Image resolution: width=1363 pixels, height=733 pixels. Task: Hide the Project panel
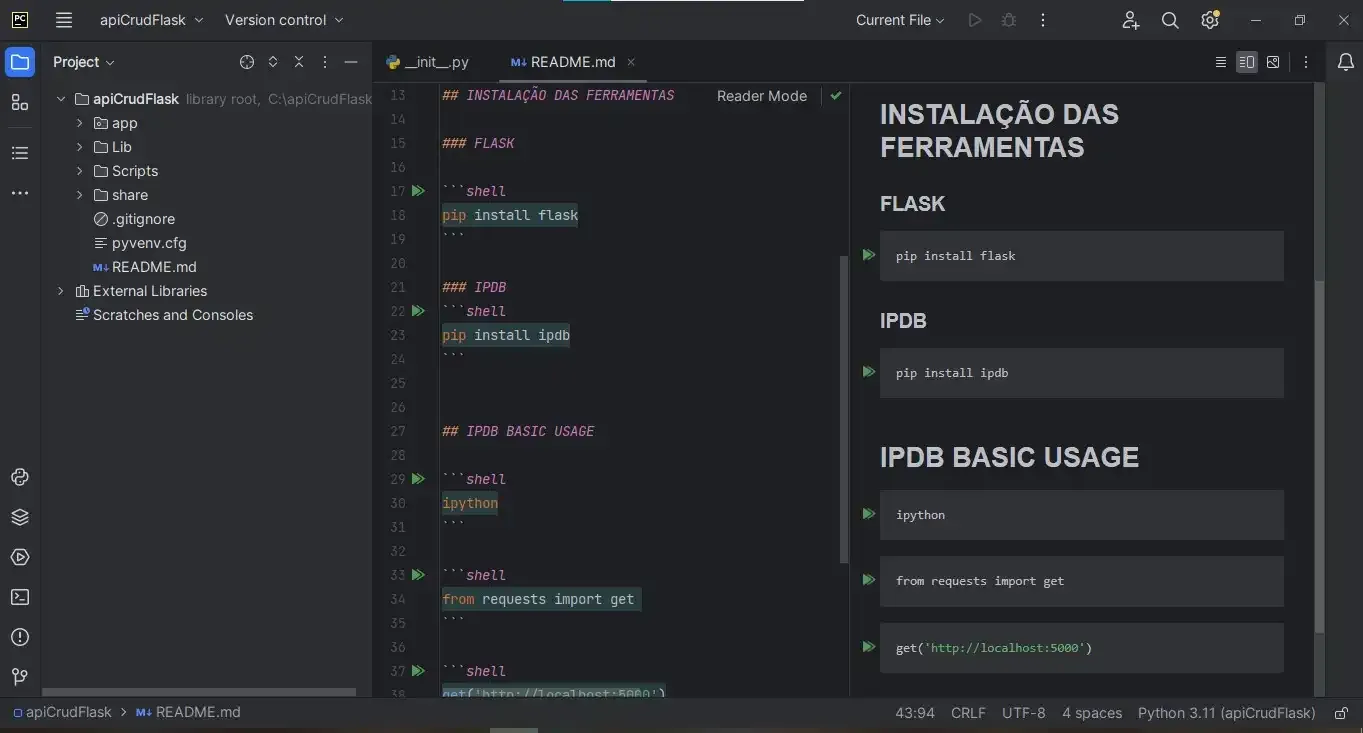pyautogui.click(x=351, y=62)
